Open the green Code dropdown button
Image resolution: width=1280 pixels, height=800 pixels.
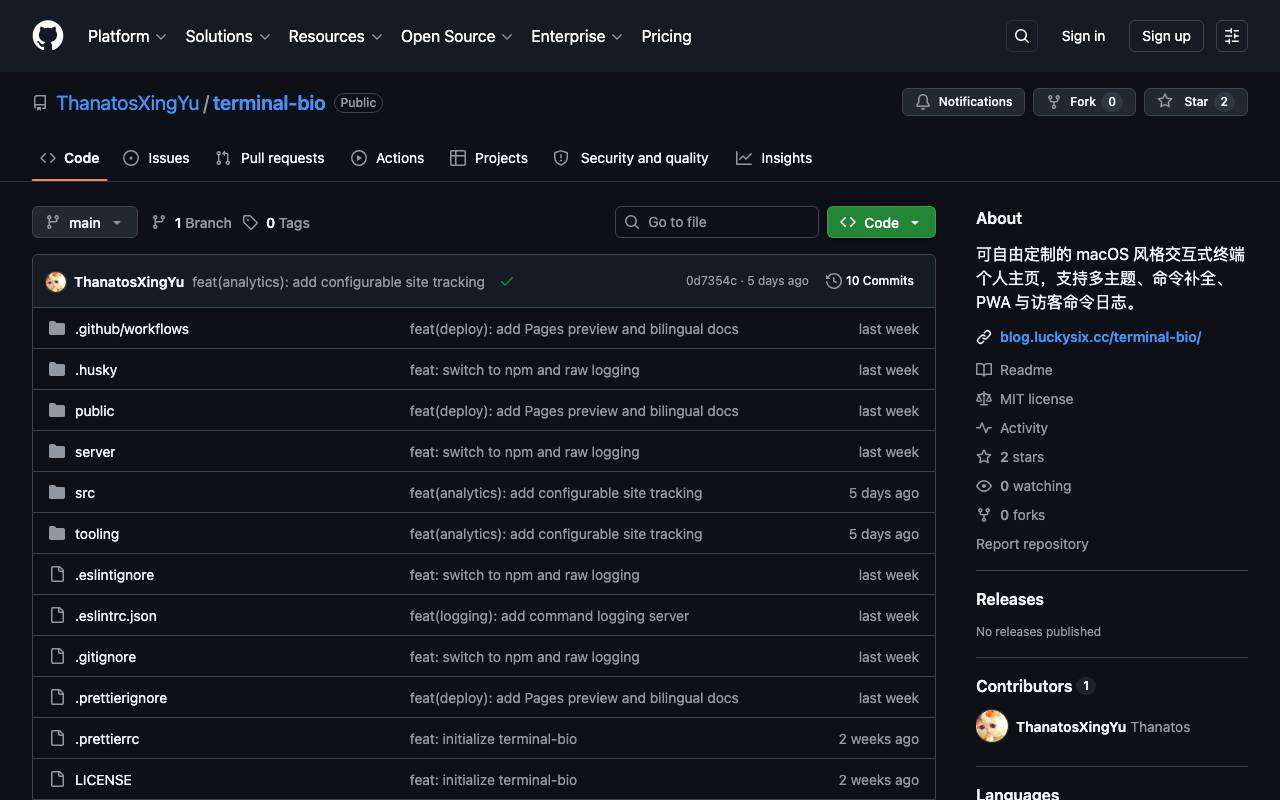point(881,222)
